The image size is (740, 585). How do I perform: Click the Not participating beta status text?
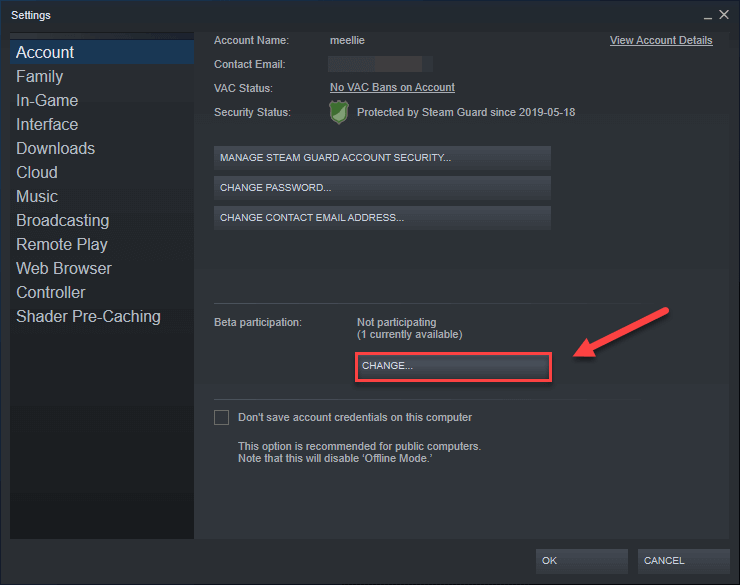click(x=396, y=322)
